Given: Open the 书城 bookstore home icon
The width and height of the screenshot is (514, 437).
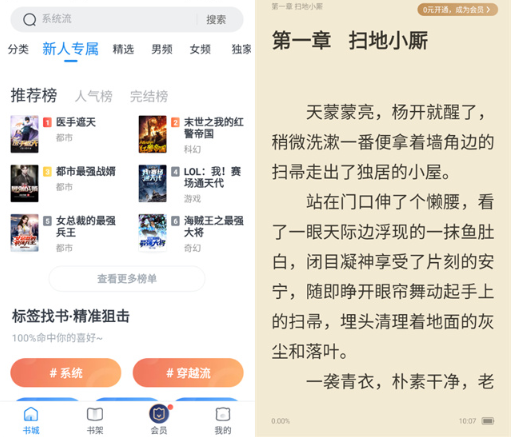Looking at the screenshot, I should click(31, 414).
